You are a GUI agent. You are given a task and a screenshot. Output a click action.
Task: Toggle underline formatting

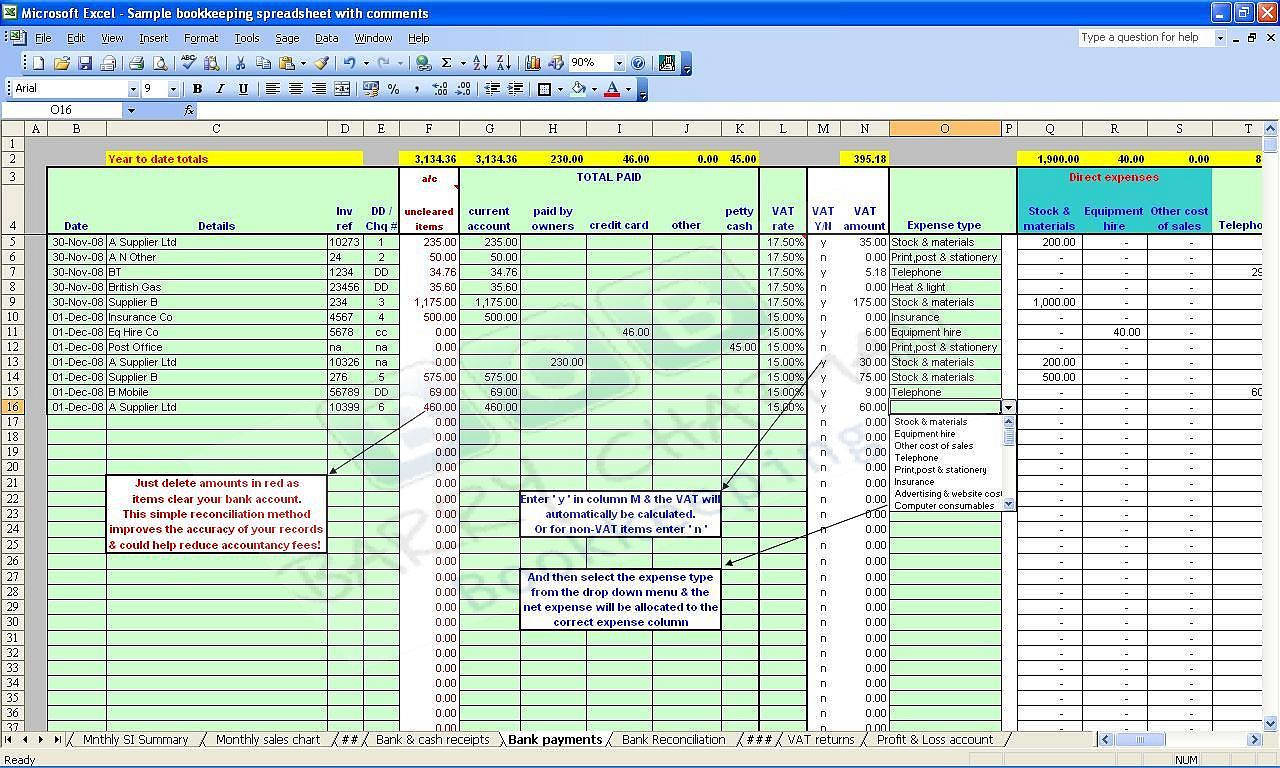(x=241, y=89)
